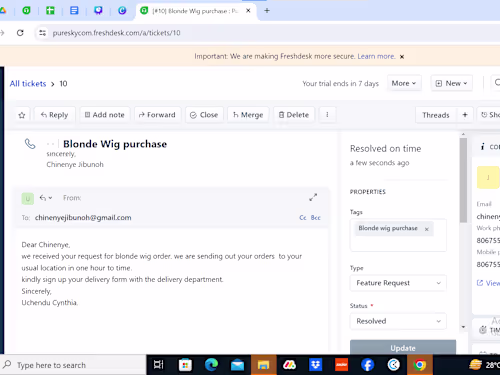The height and width of the screenshot is (375, 500).
Task: Add Cc recipients to the reply
Action: (x=303, y=218)
